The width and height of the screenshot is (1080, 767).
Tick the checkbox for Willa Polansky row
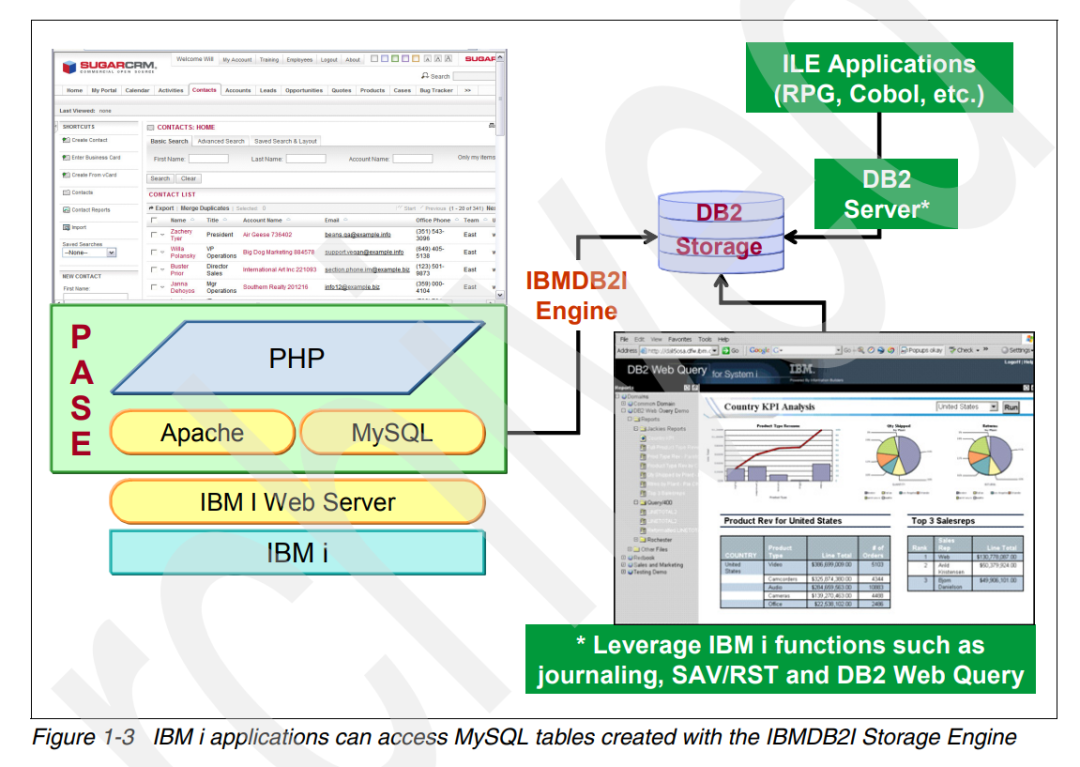[x=154, y=252]
